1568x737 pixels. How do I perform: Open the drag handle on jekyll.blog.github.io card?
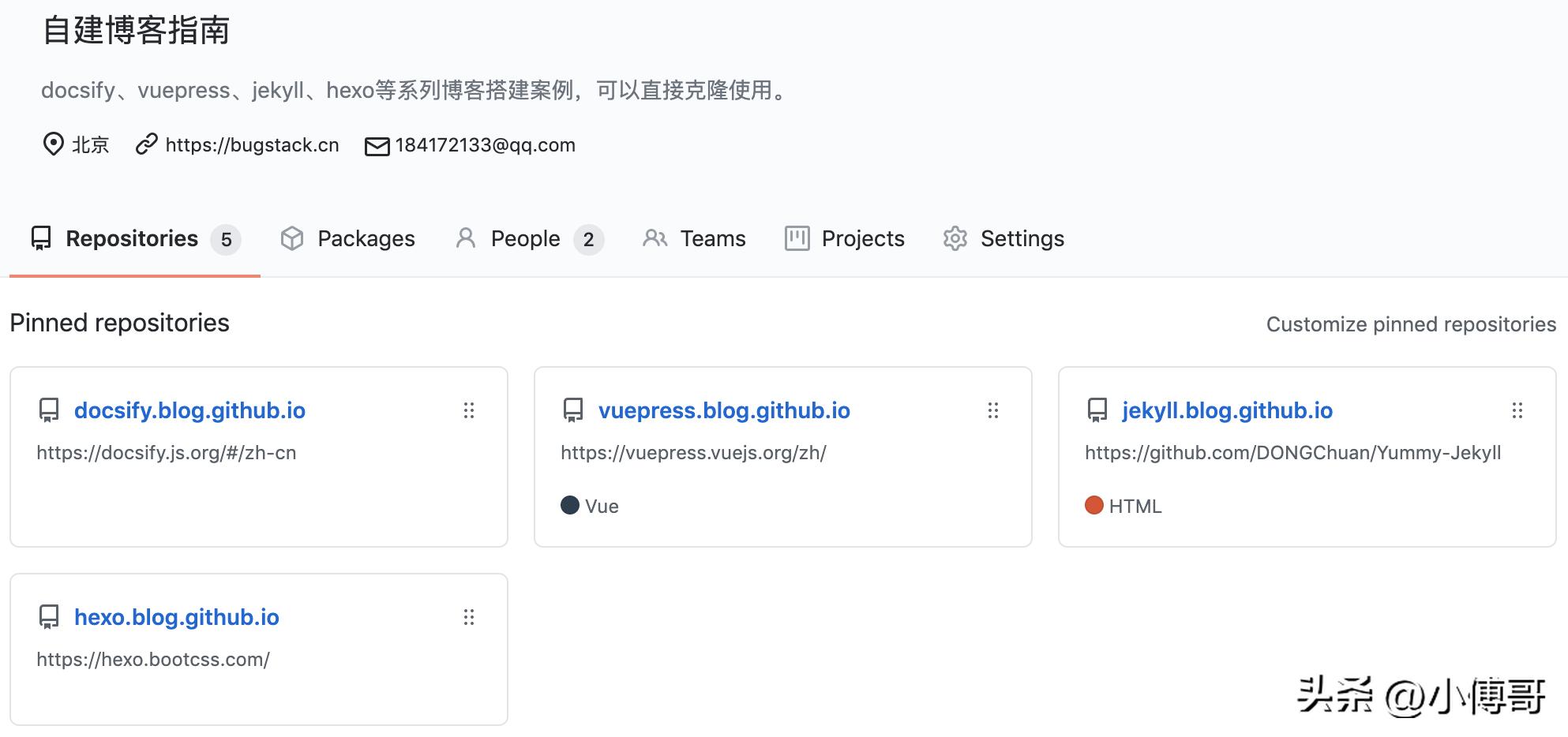click(x=1517, y=410)
